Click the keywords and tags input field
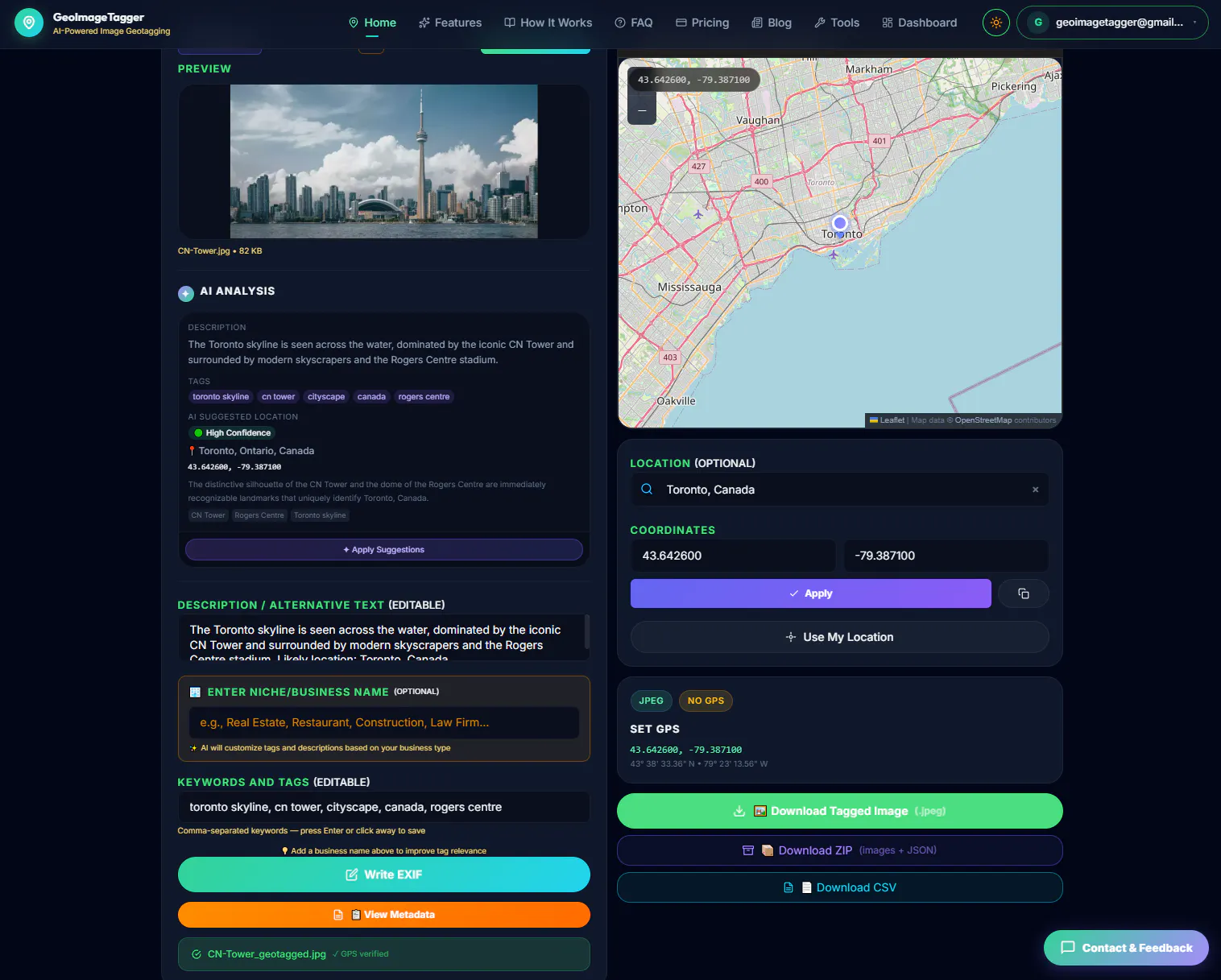Screen dimensions: 1221x980 point(384,807)
